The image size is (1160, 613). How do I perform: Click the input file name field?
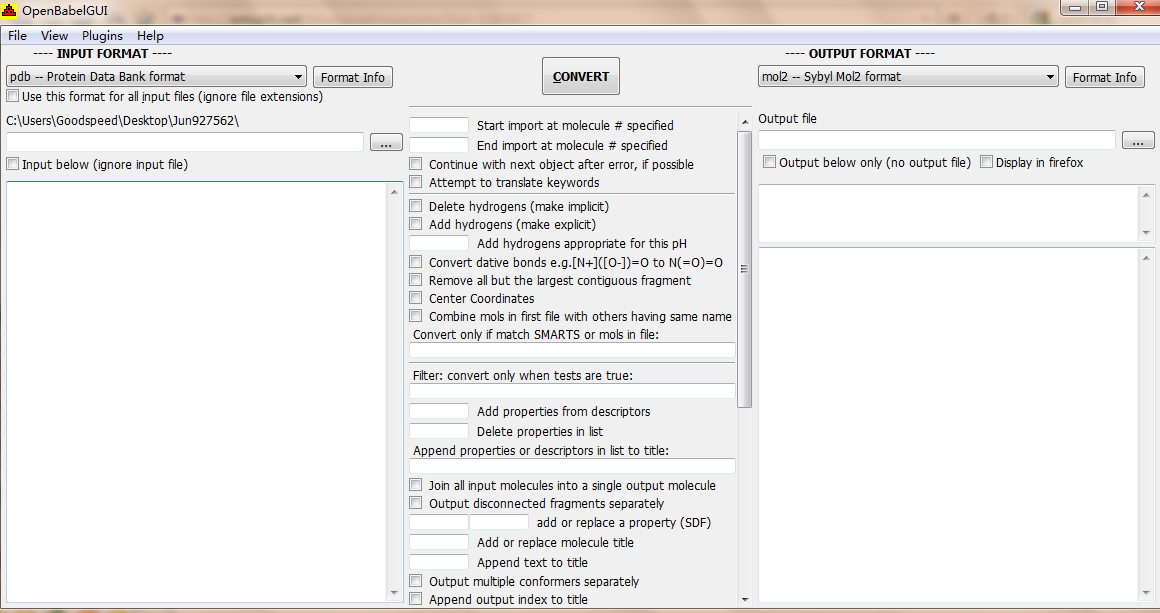tap(185, 142)
